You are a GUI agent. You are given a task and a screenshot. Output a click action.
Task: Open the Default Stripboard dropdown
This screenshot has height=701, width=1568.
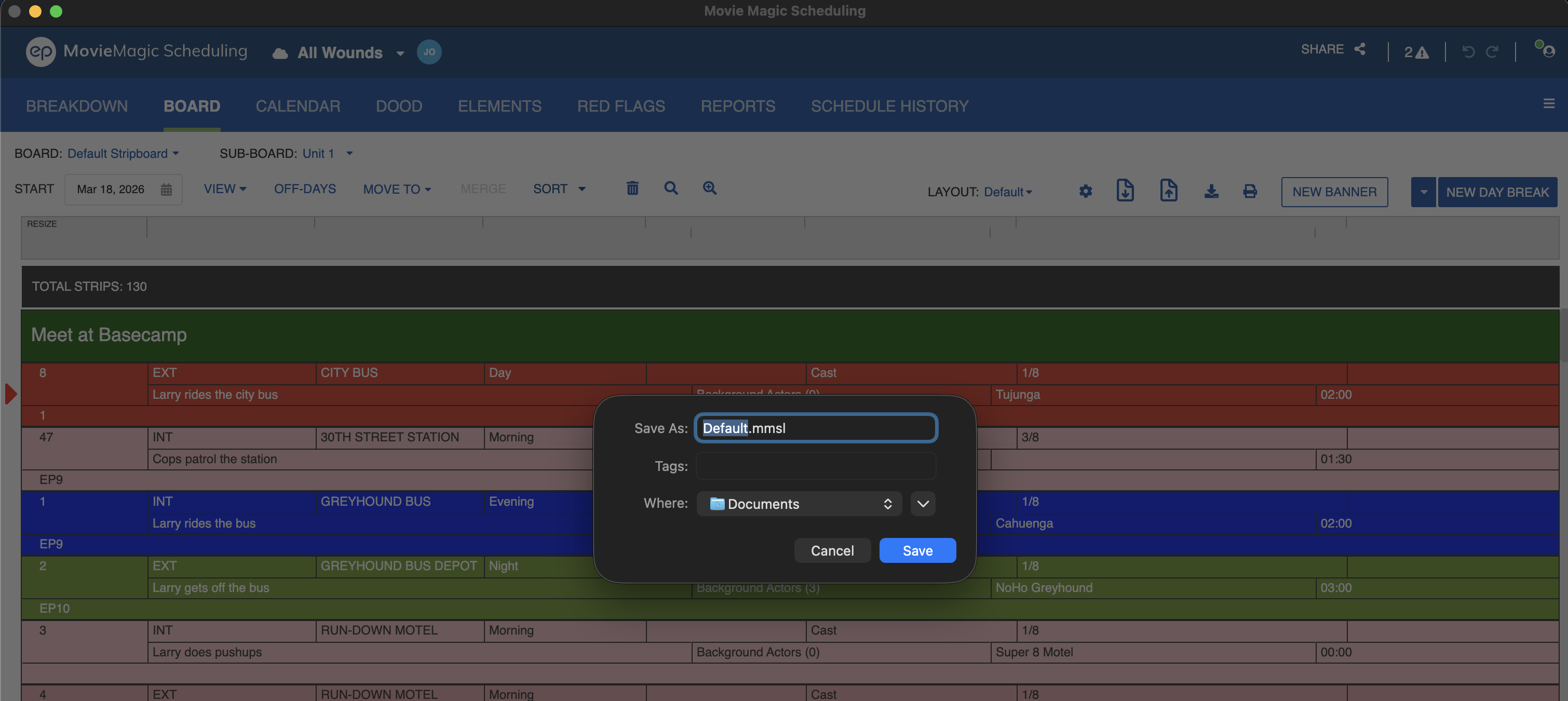(123, 154)
